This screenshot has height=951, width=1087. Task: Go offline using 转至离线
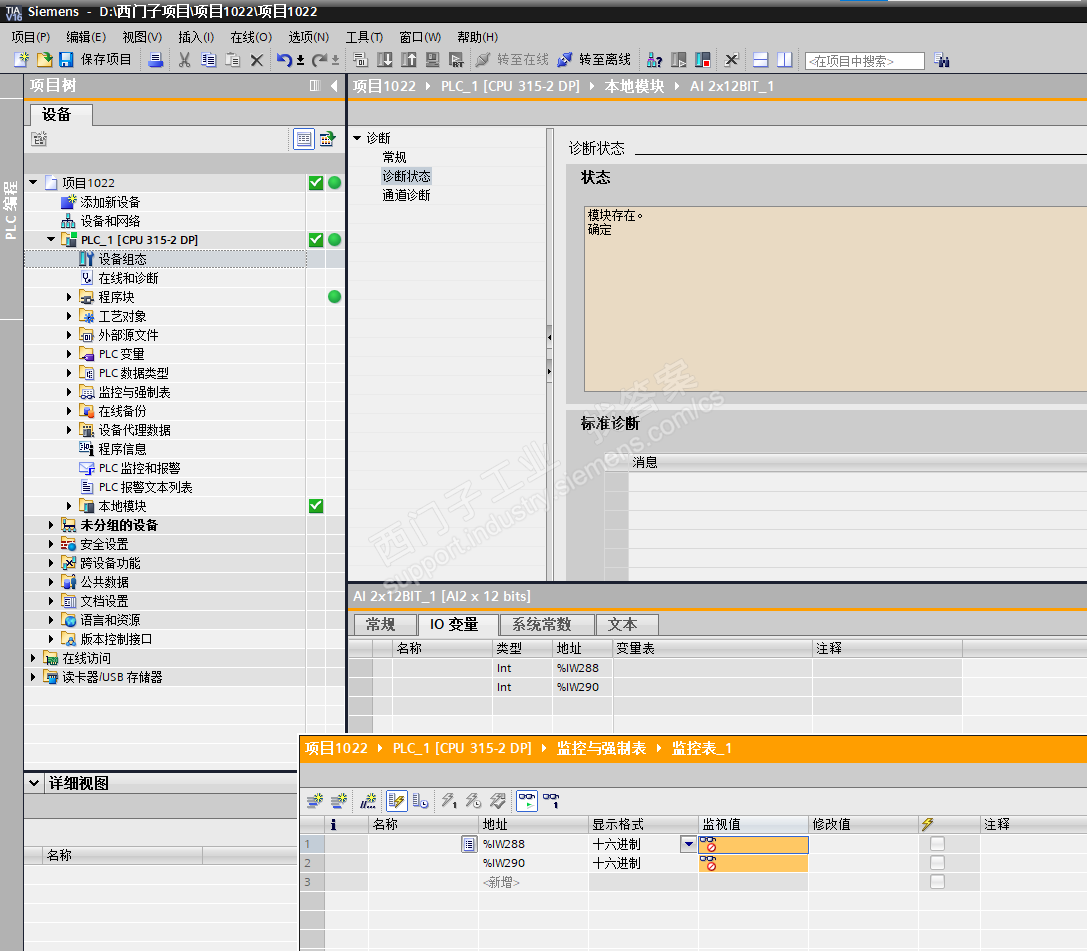pos(595,60)
